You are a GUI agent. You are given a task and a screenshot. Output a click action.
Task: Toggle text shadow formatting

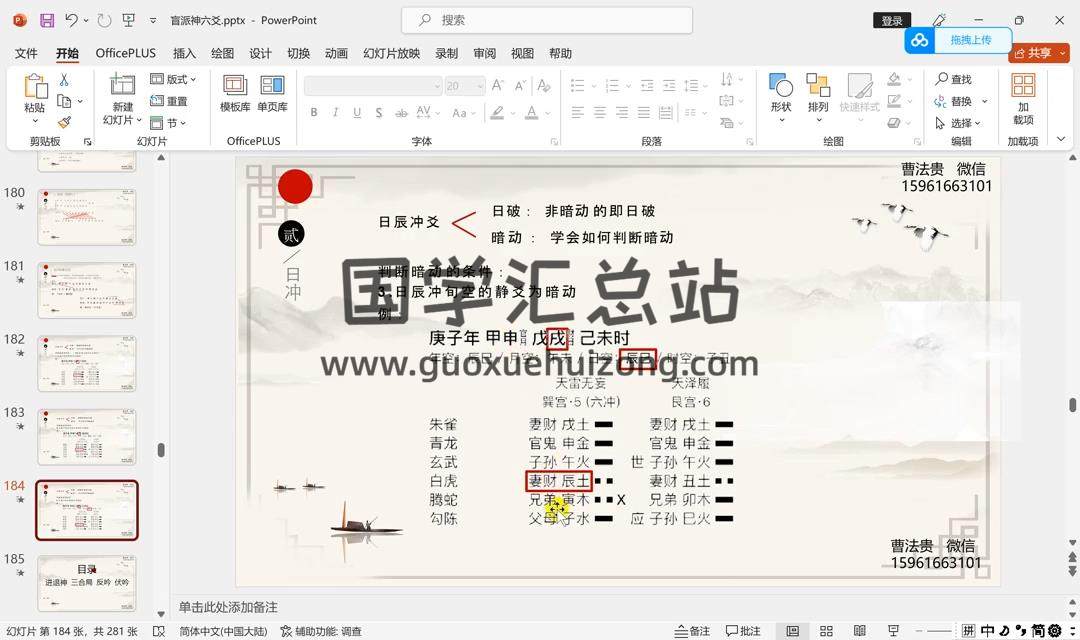click(379, 112)
